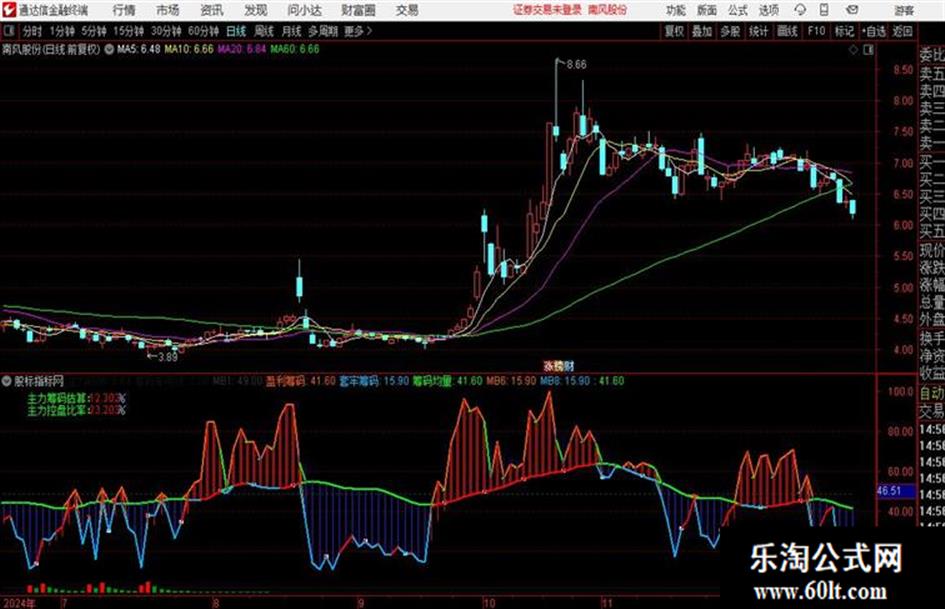This screenshot has height=609, width=945.
Task: Toggle the left panel icon beside 分时
Action: pyautogui.click(x=8, y=30)
